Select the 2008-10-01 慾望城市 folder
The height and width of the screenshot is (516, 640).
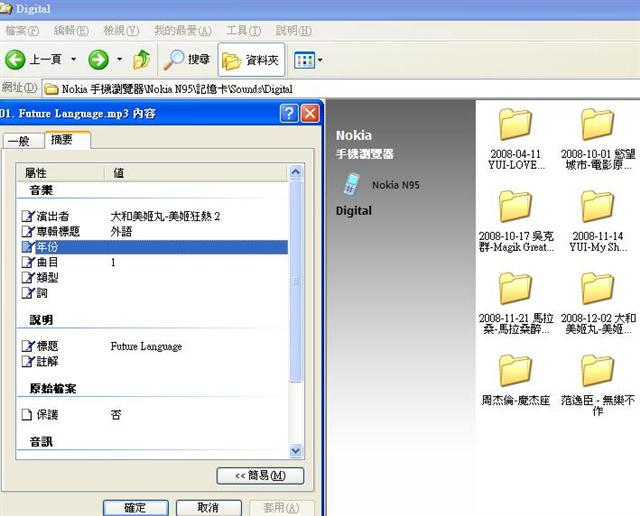(598, 139)
